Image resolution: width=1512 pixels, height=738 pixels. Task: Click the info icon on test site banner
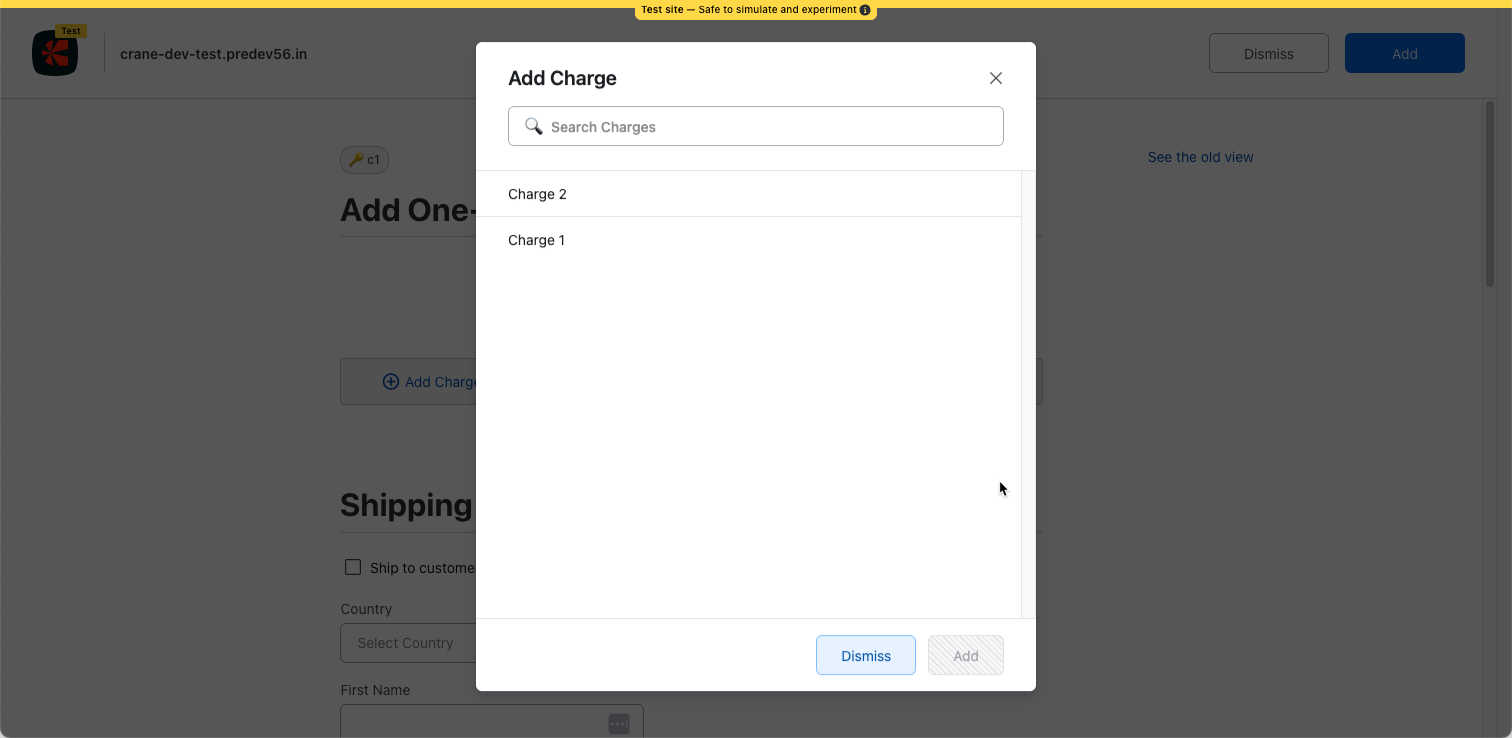click(x=865, y=10)
